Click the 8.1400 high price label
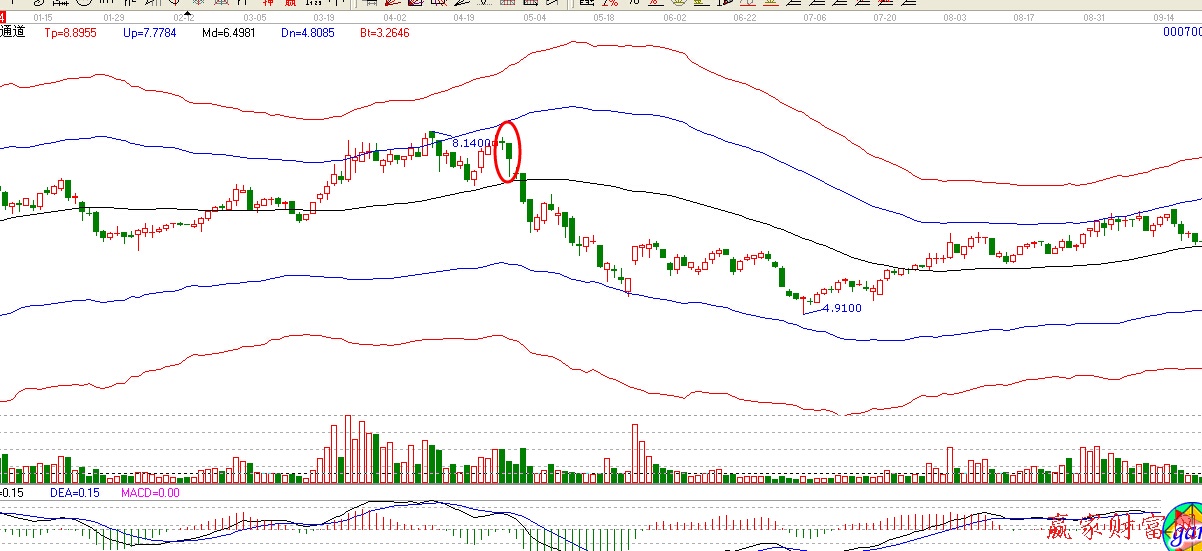This screenshot has height=551, width=1202. pos(472,144)
